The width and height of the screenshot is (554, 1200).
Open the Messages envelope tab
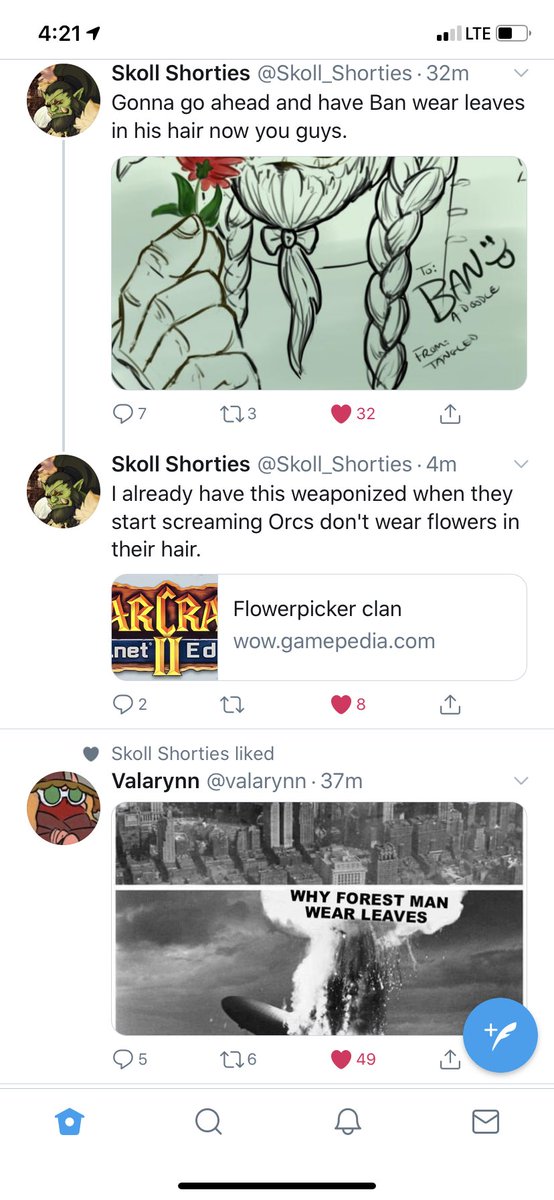tap(485, 1122)
